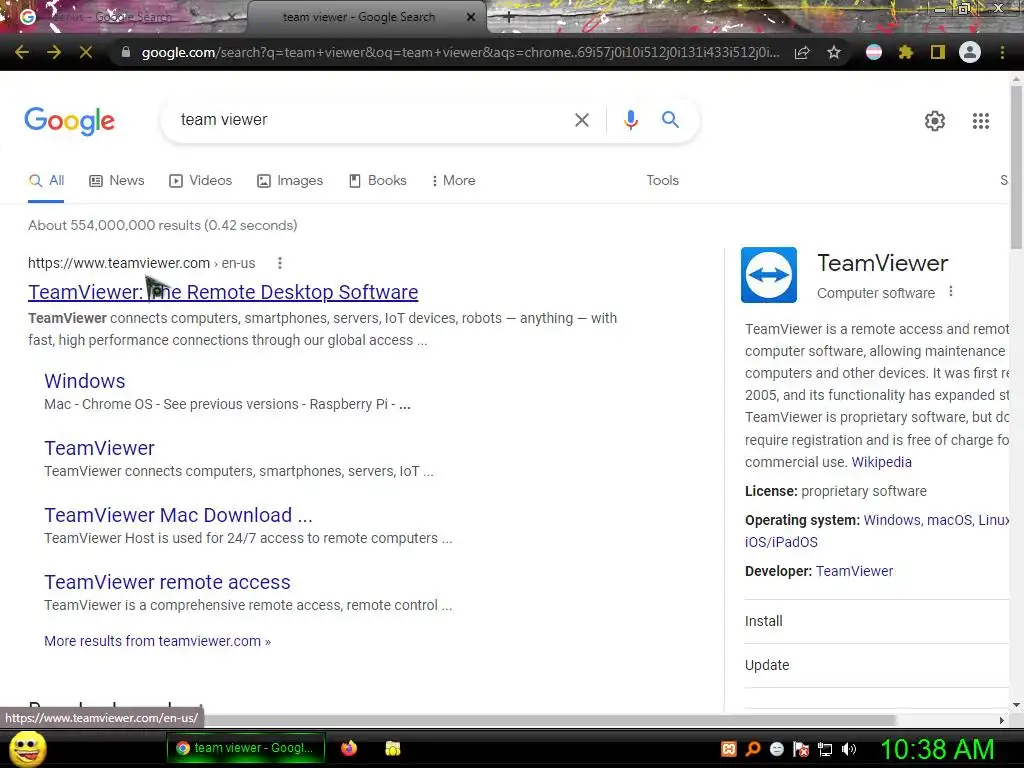
Task: Clear the search box with the X
Action: click(x=581, y=120)
